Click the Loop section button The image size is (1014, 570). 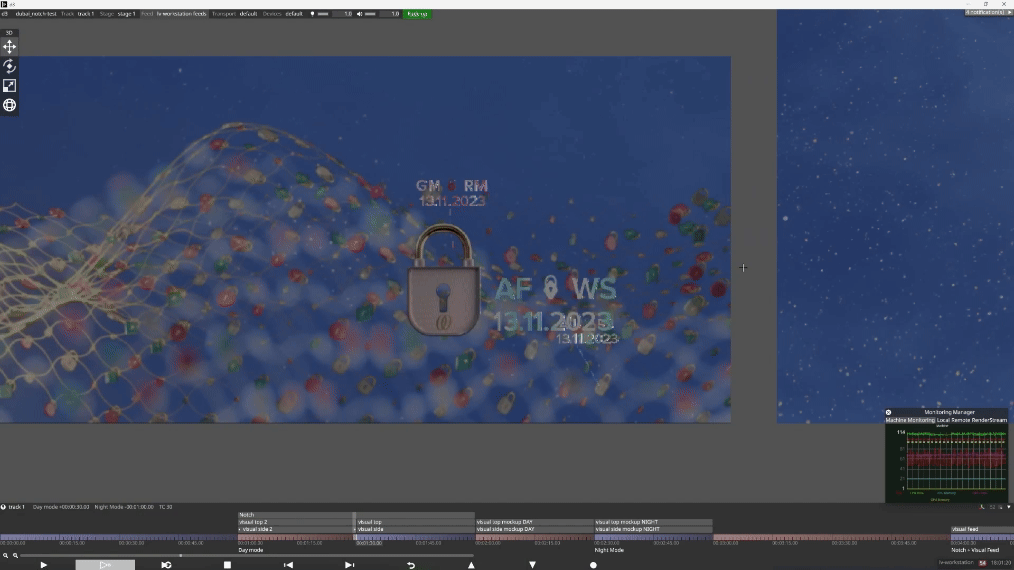click(166, 565)
